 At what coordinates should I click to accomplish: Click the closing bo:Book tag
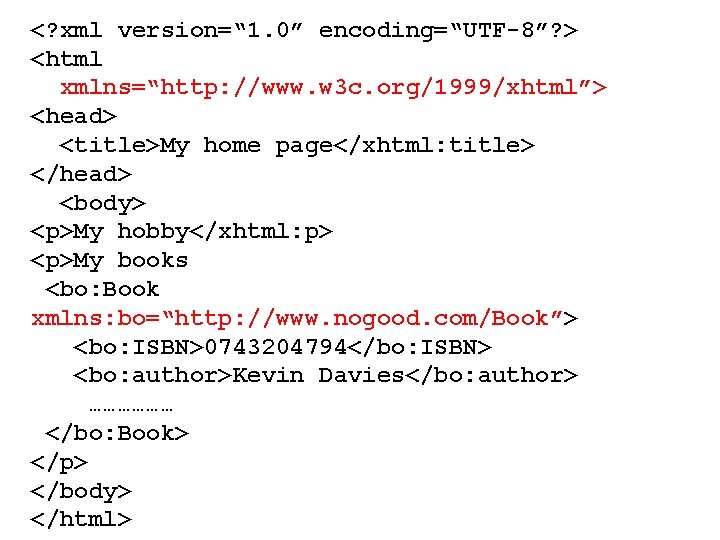[116, 433]
